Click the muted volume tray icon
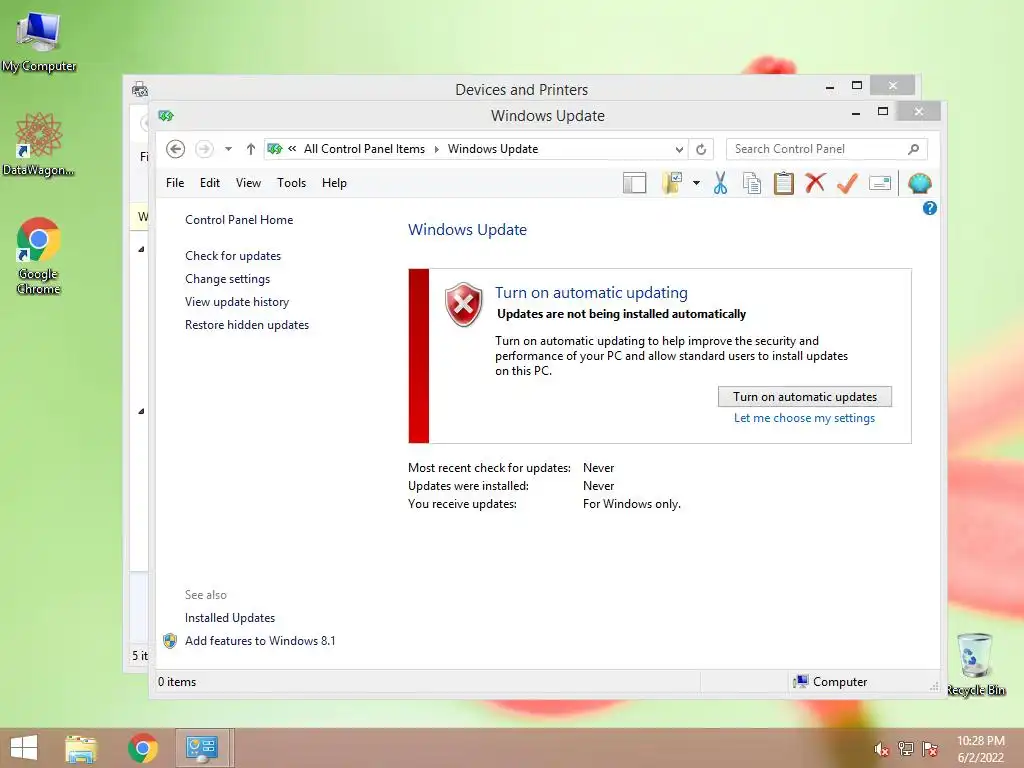The image size is (1024, 768). (x=881, y=749)
